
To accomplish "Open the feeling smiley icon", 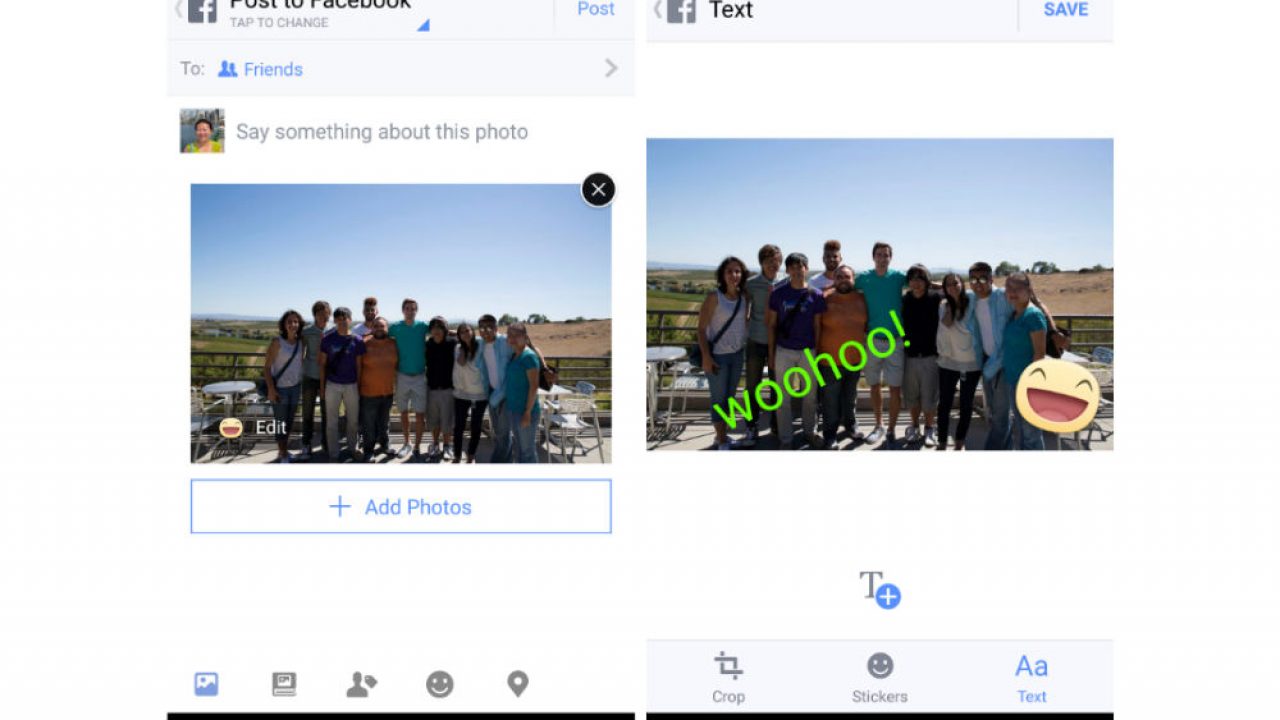I will pyautogui.click(x=440, y=684).
